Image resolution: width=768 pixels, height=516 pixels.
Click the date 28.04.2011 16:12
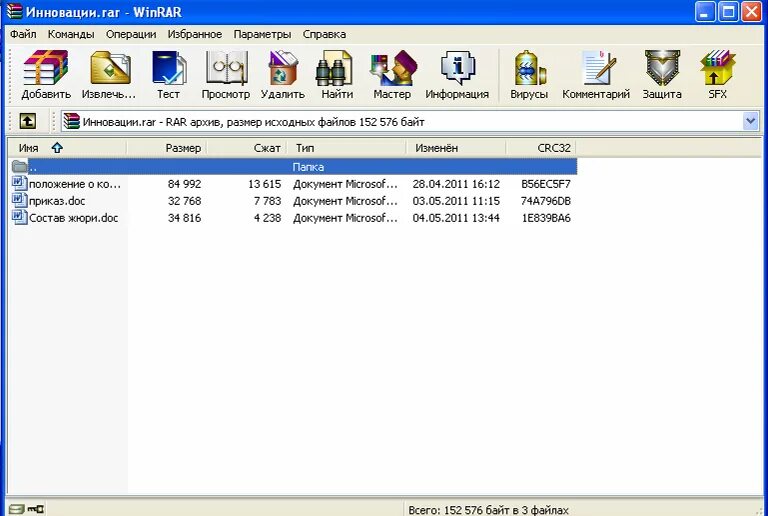[x=456, y=184]
